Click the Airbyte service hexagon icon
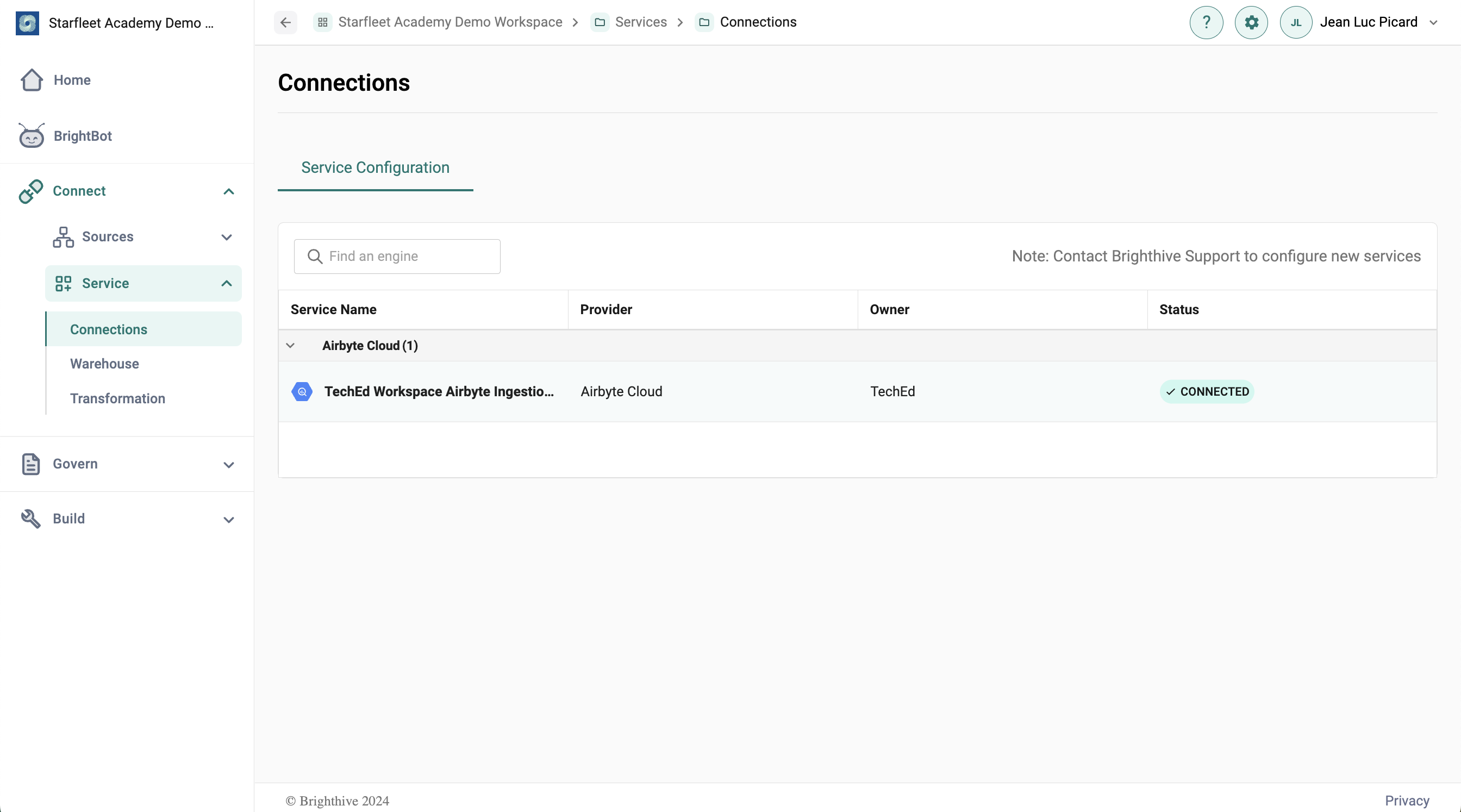 click(x=302, y=391)
